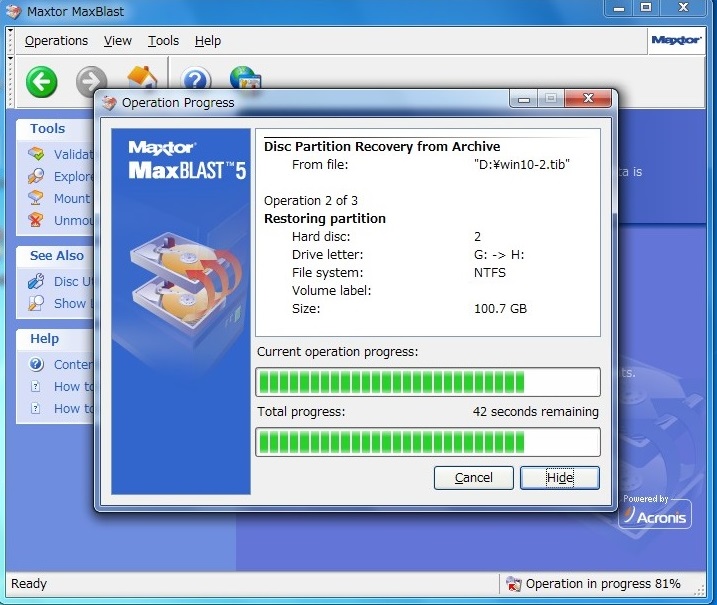
Task: Maximize the Maxtor MaxBlast main window
Action: pyautogui.click(x=646, y=8)
